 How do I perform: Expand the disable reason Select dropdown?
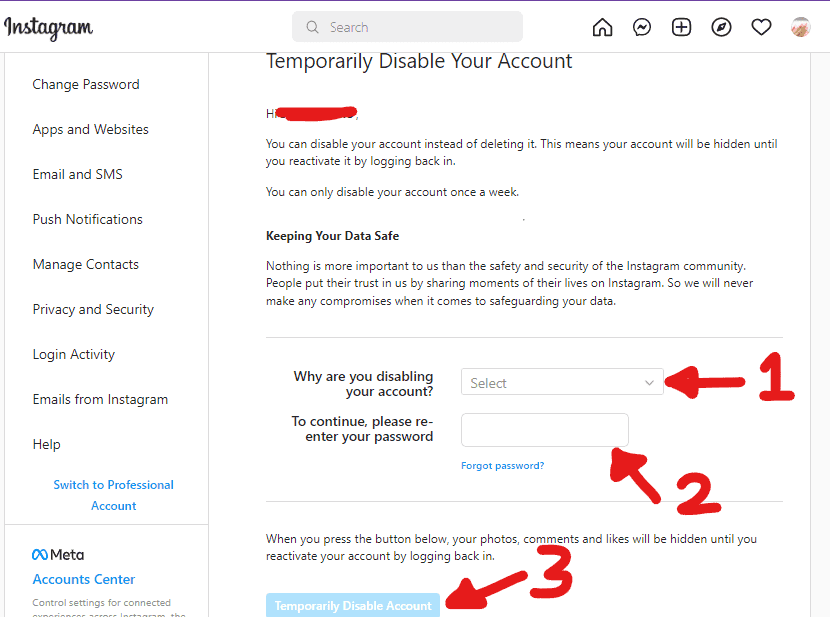tap(562, 382)
